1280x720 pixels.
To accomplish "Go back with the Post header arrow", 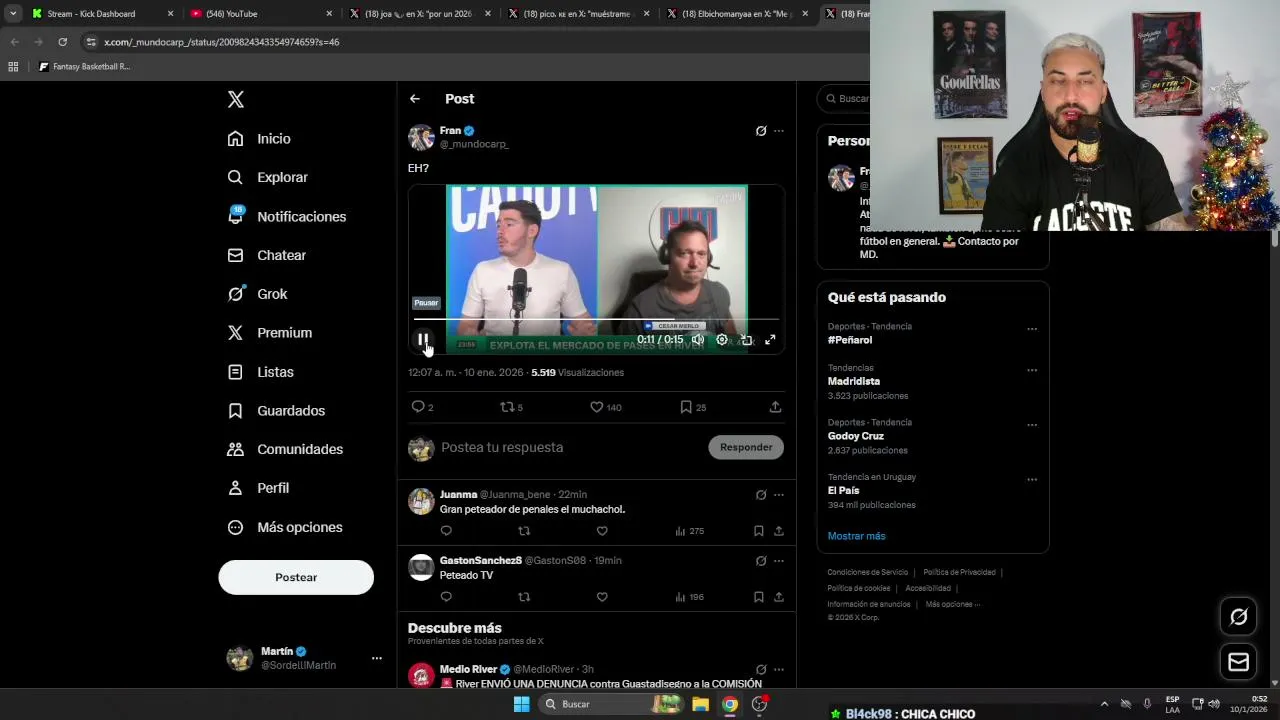I will 415,99.
